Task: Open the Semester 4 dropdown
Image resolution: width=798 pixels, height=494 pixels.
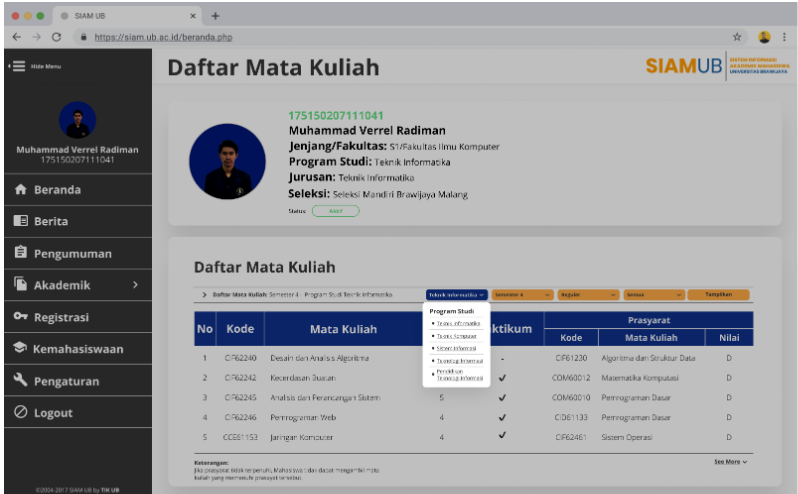Action: [522, 295]
